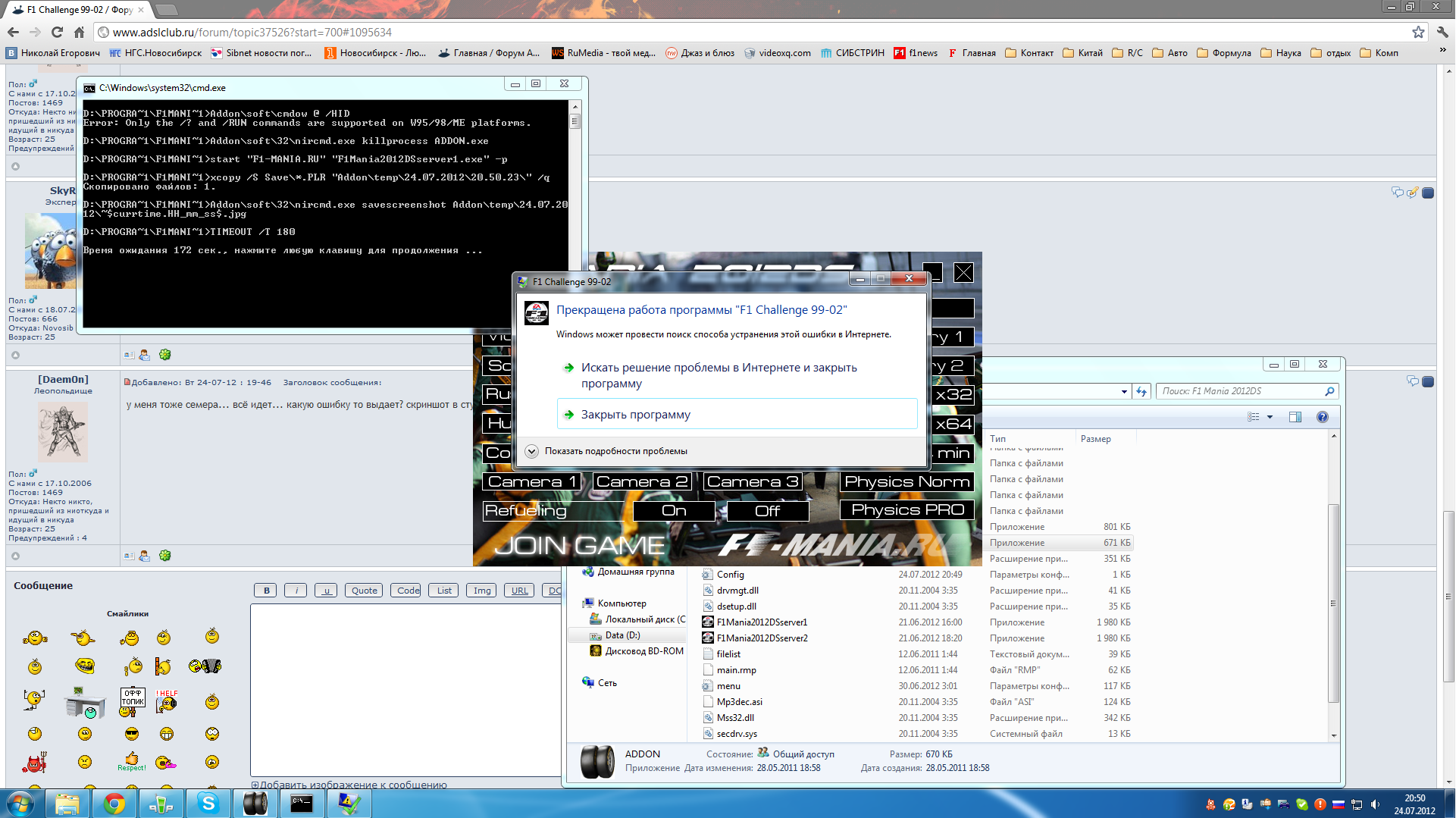Turn Refueling Off in launcher
The image size is (1456, 818).
tap(768, 511)
